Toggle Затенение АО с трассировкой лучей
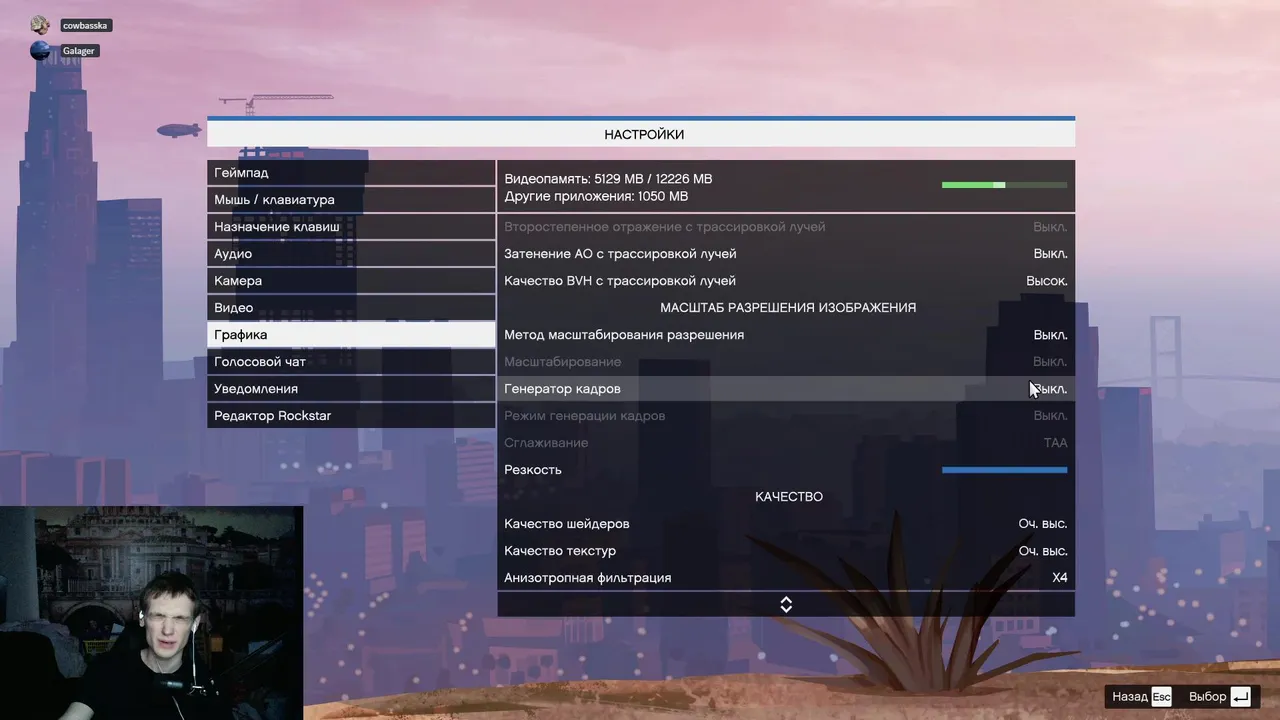 click(x=786, y=254)
